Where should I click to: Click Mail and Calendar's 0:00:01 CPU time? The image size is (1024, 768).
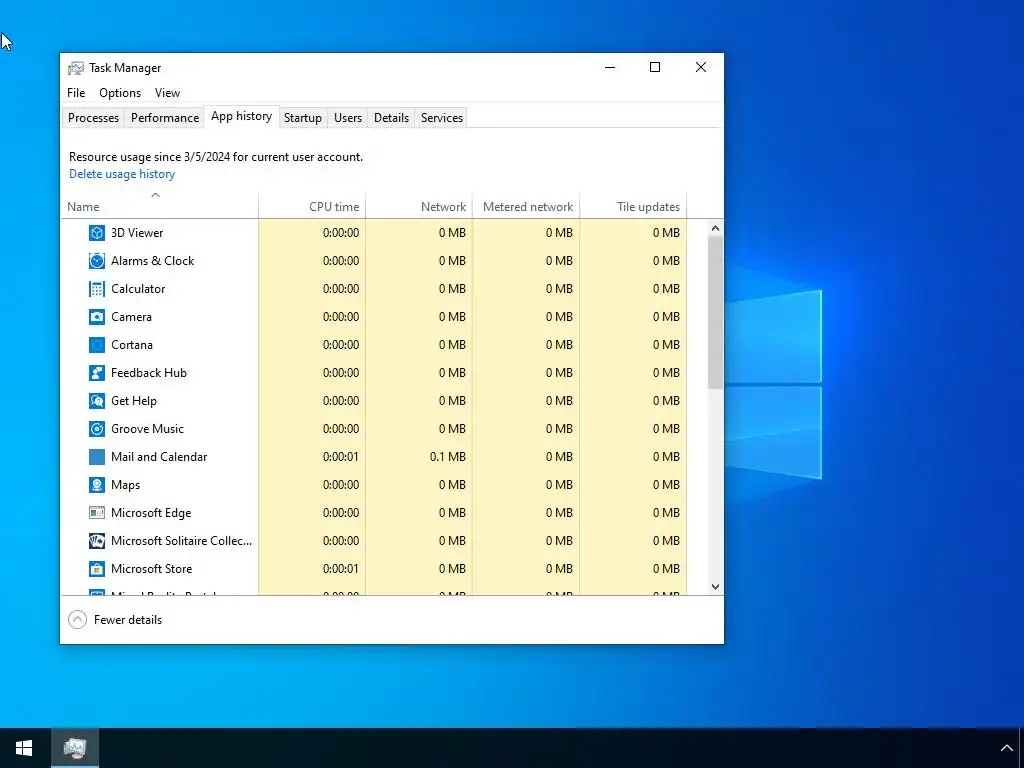(x=341, y=457)
